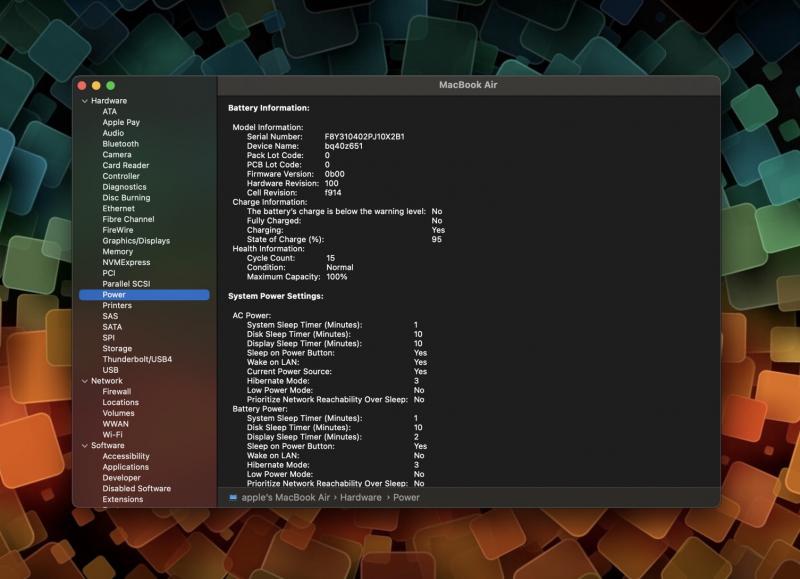The height and width of the screenshot is (579, 800).
Task: Click the Battery Information heading
Action: (269, 108)
